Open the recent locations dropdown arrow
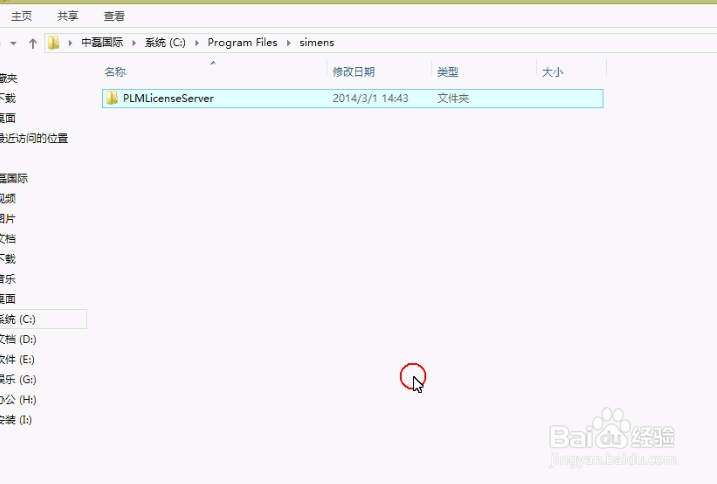The image size is (717, 484). click(13, 43)
